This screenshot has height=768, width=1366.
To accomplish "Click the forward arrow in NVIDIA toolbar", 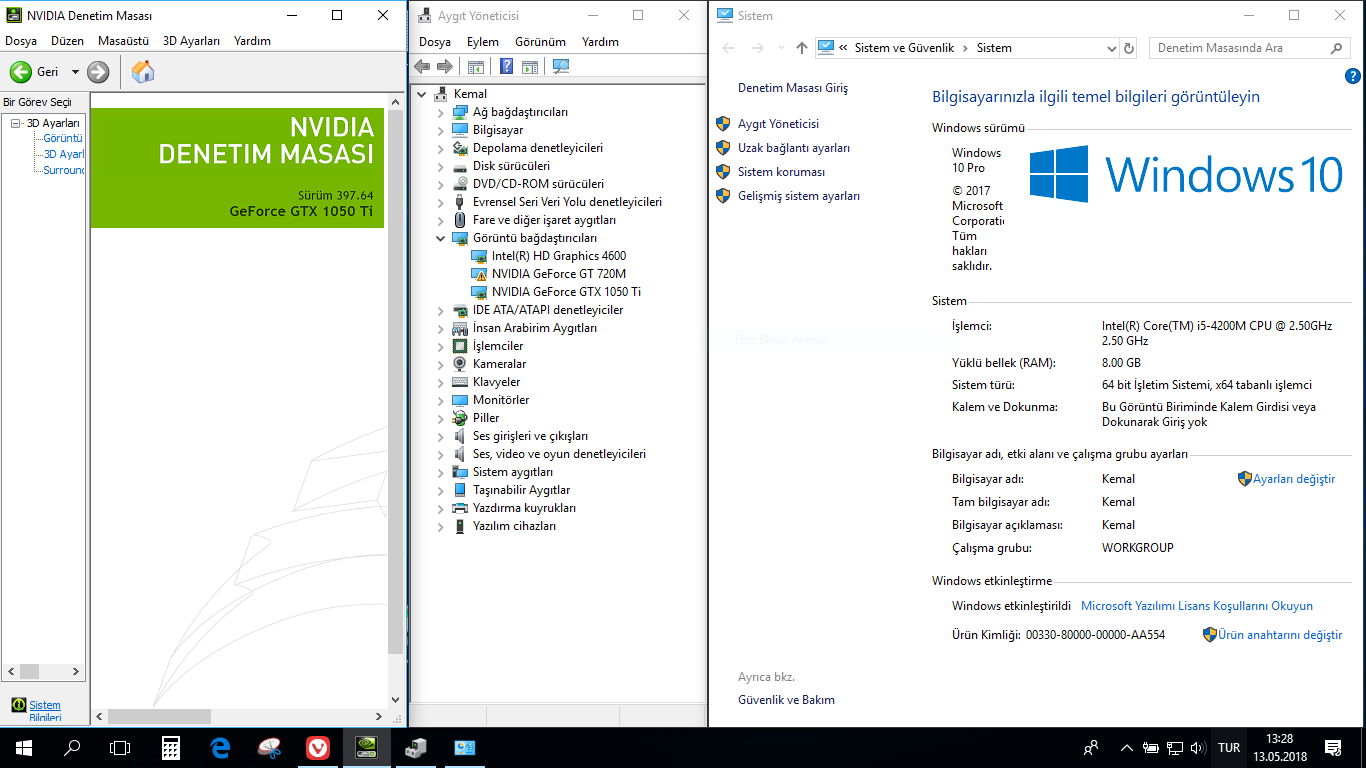I will [98, 72].
